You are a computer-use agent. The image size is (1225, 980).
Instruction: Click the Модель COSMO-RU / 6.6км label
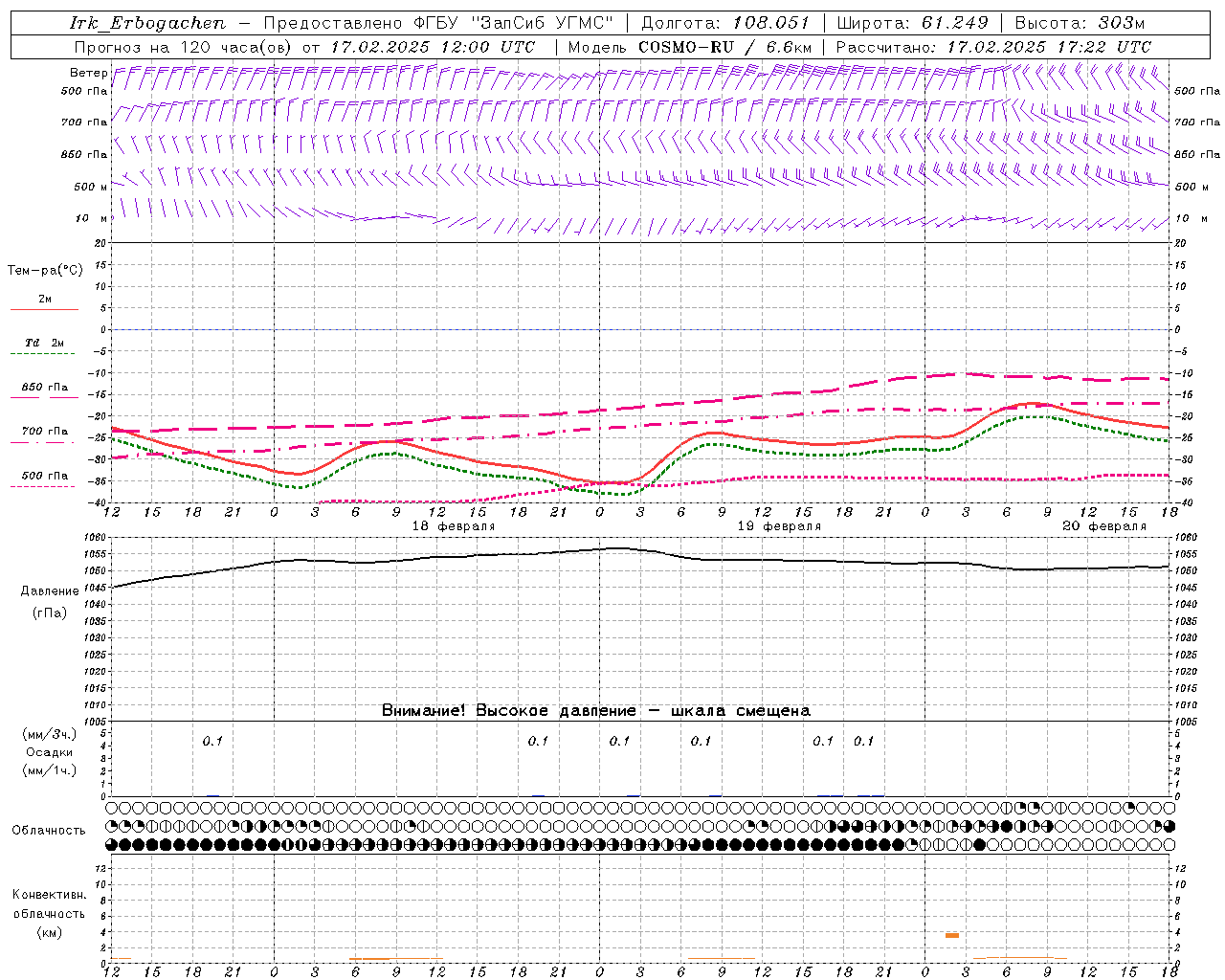tap(689, 47)
